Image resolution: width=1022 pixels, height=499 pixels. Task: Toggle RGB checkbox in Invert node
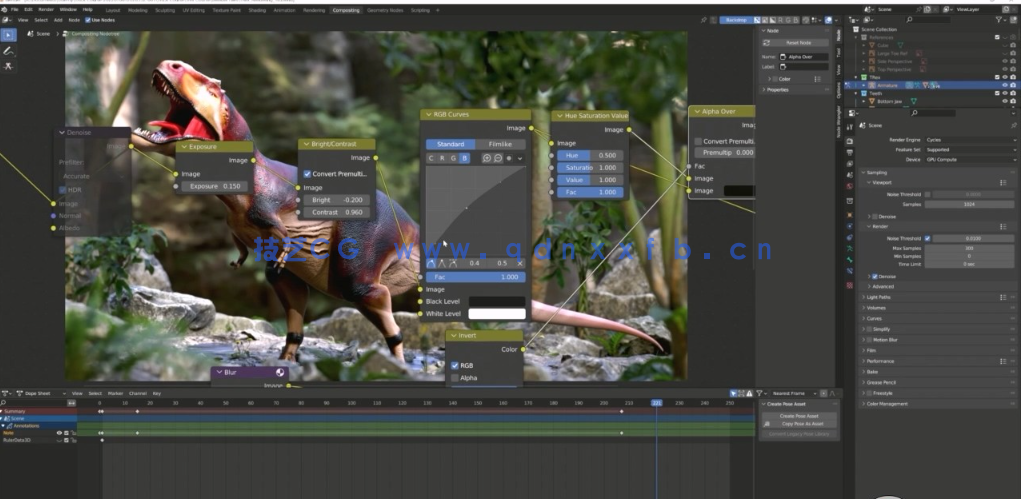pos(455,365)
